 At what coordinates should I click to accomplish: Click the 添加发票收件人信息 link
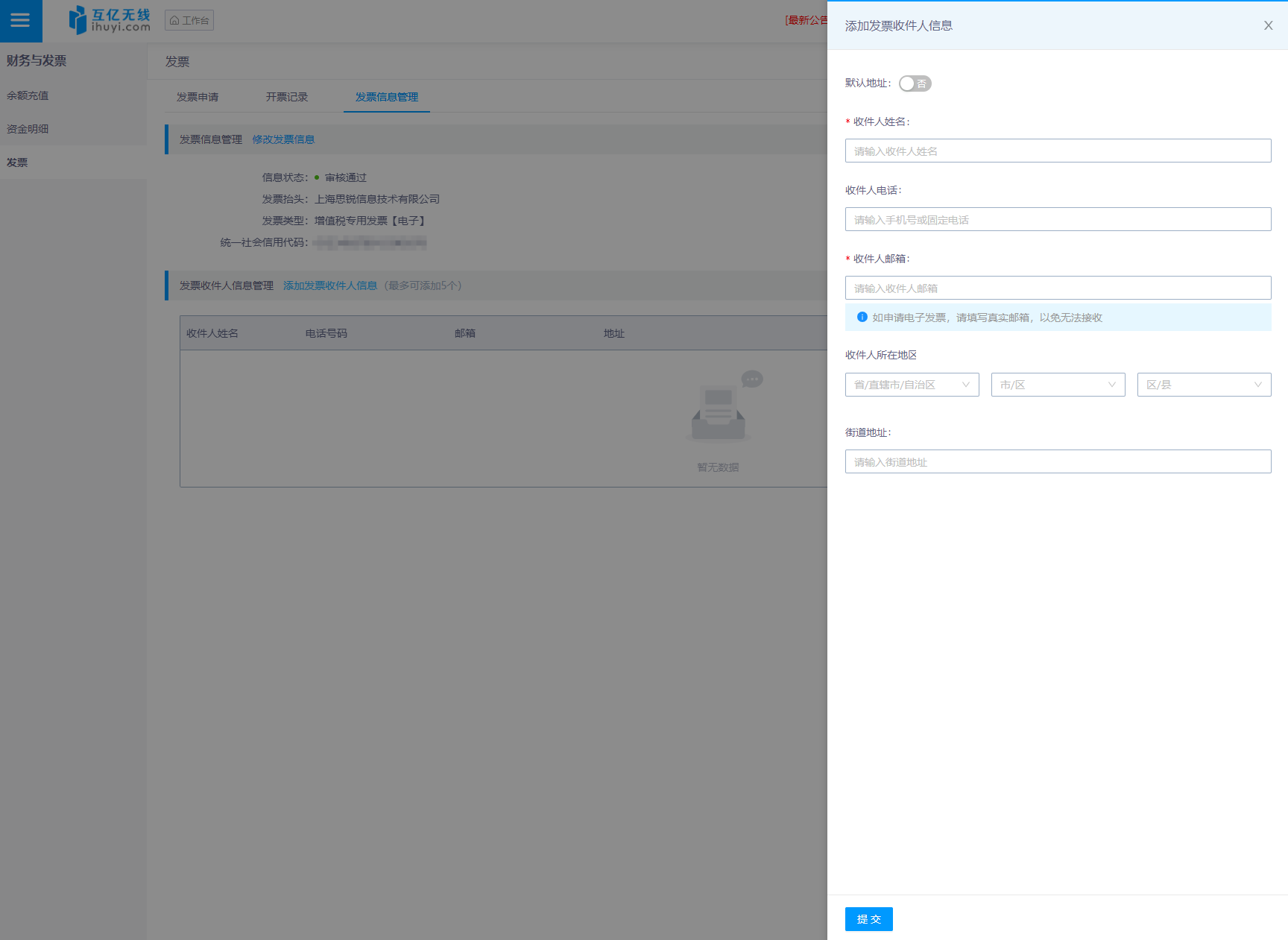point(330,286)
